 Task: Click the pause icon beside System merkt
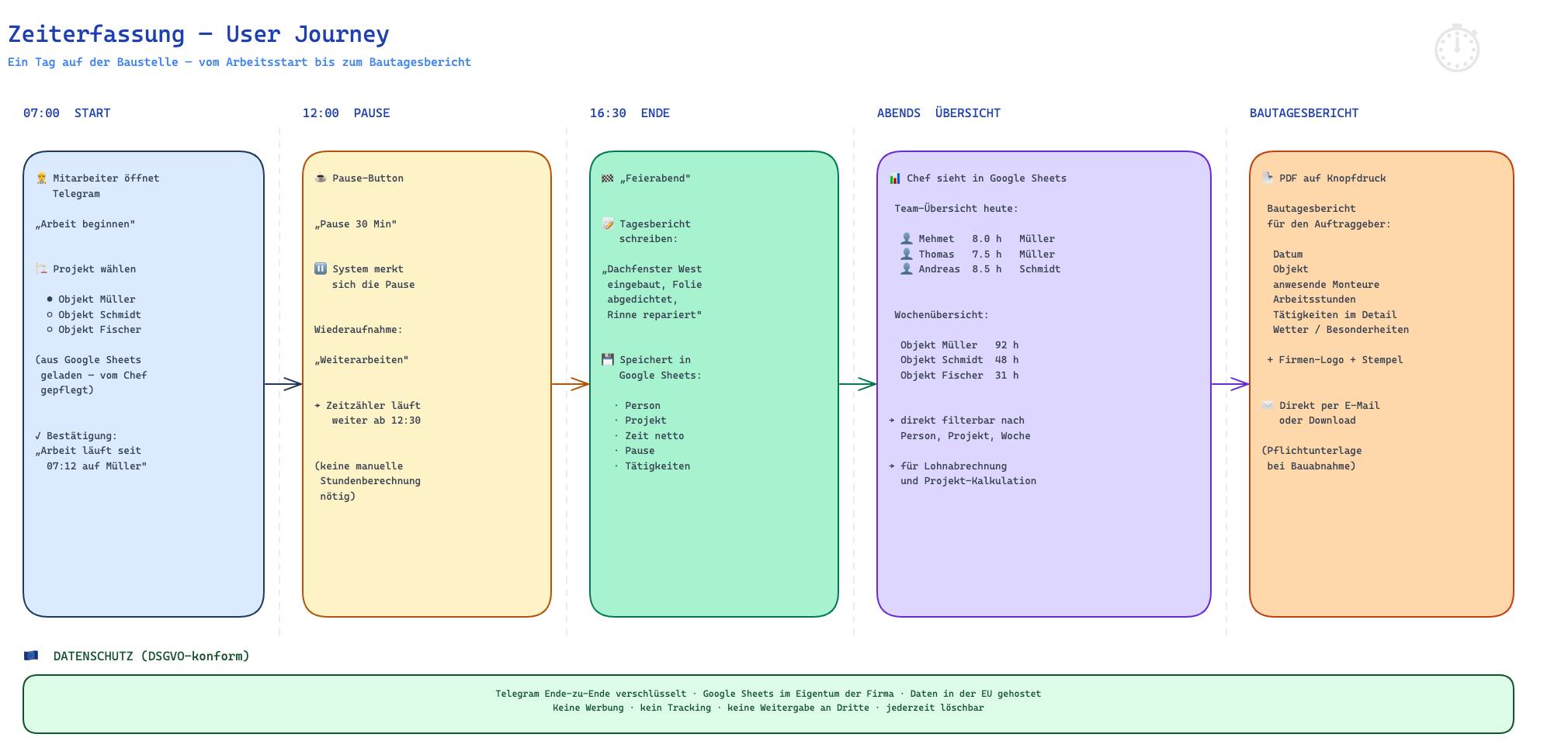tap(321, 269)
